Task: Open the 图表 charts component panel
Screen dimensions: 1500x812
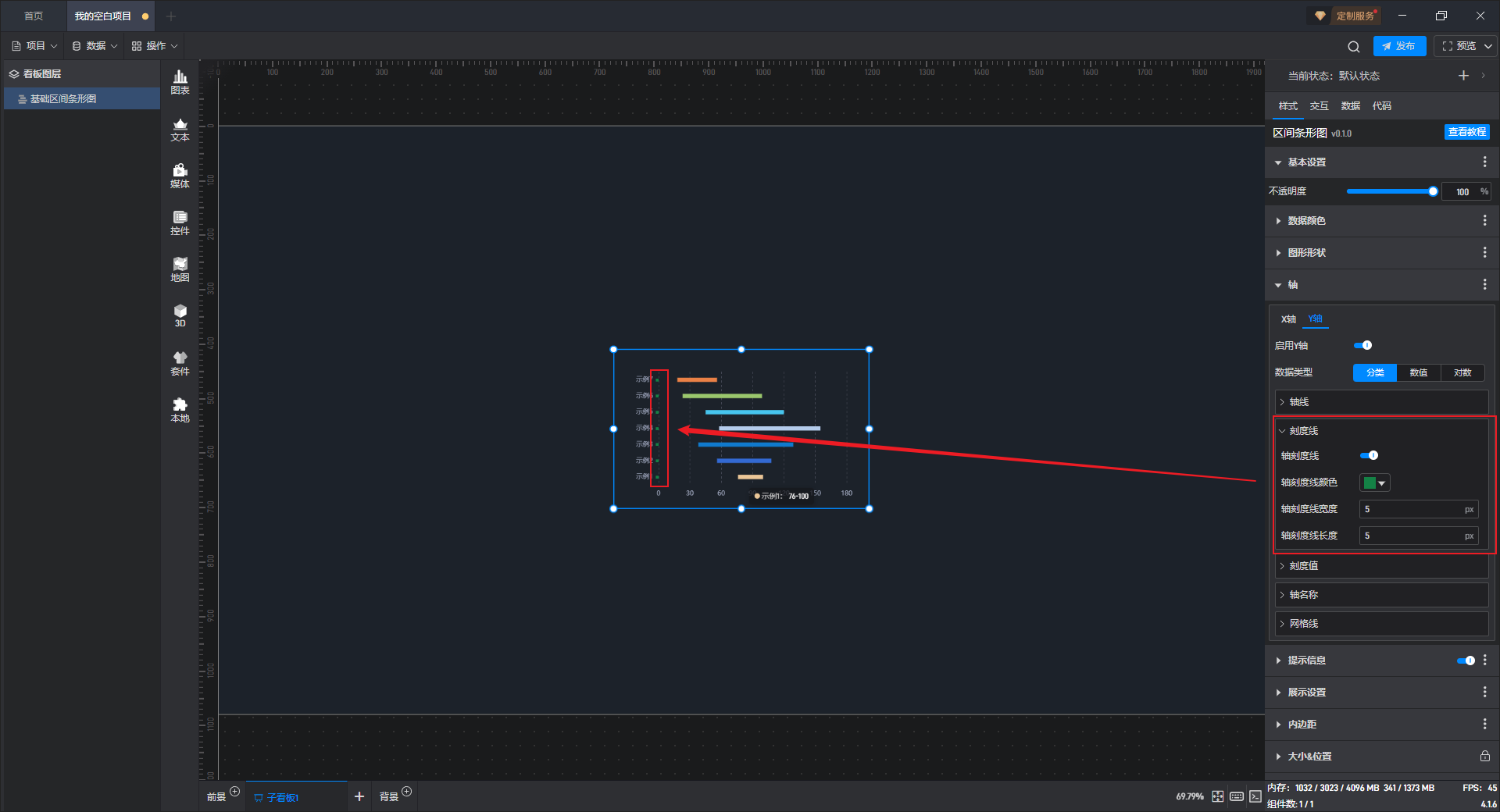Action: click(180, 82)
